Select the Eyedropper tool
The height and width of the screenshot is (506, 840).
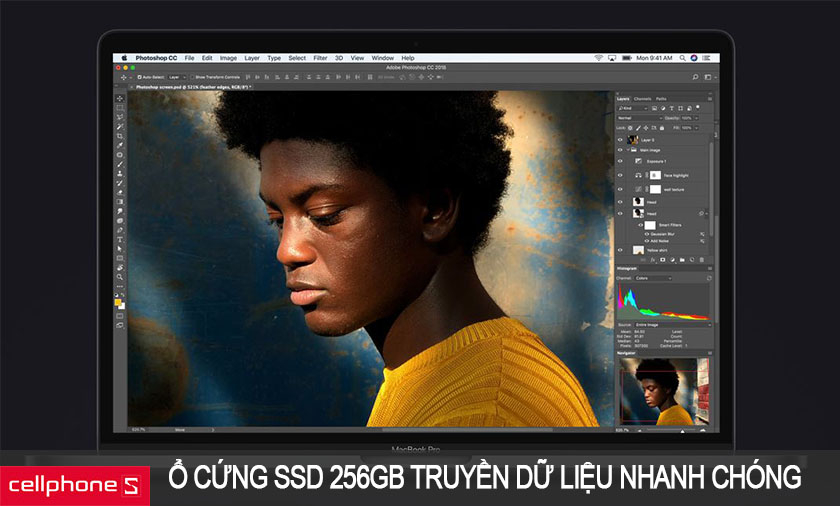(120, 145)
